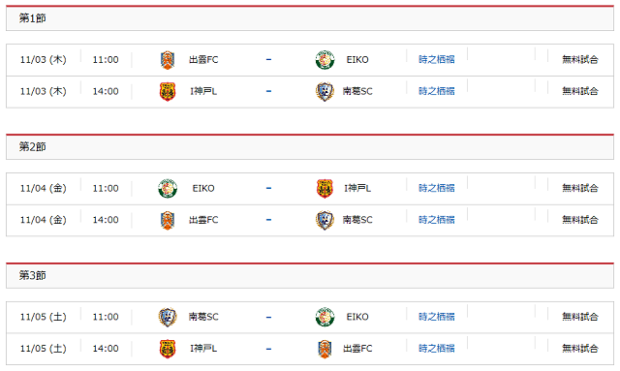620x371 pixels.
Task: Open venue link for 11/03 11:00 match
Action: [437, 60]
